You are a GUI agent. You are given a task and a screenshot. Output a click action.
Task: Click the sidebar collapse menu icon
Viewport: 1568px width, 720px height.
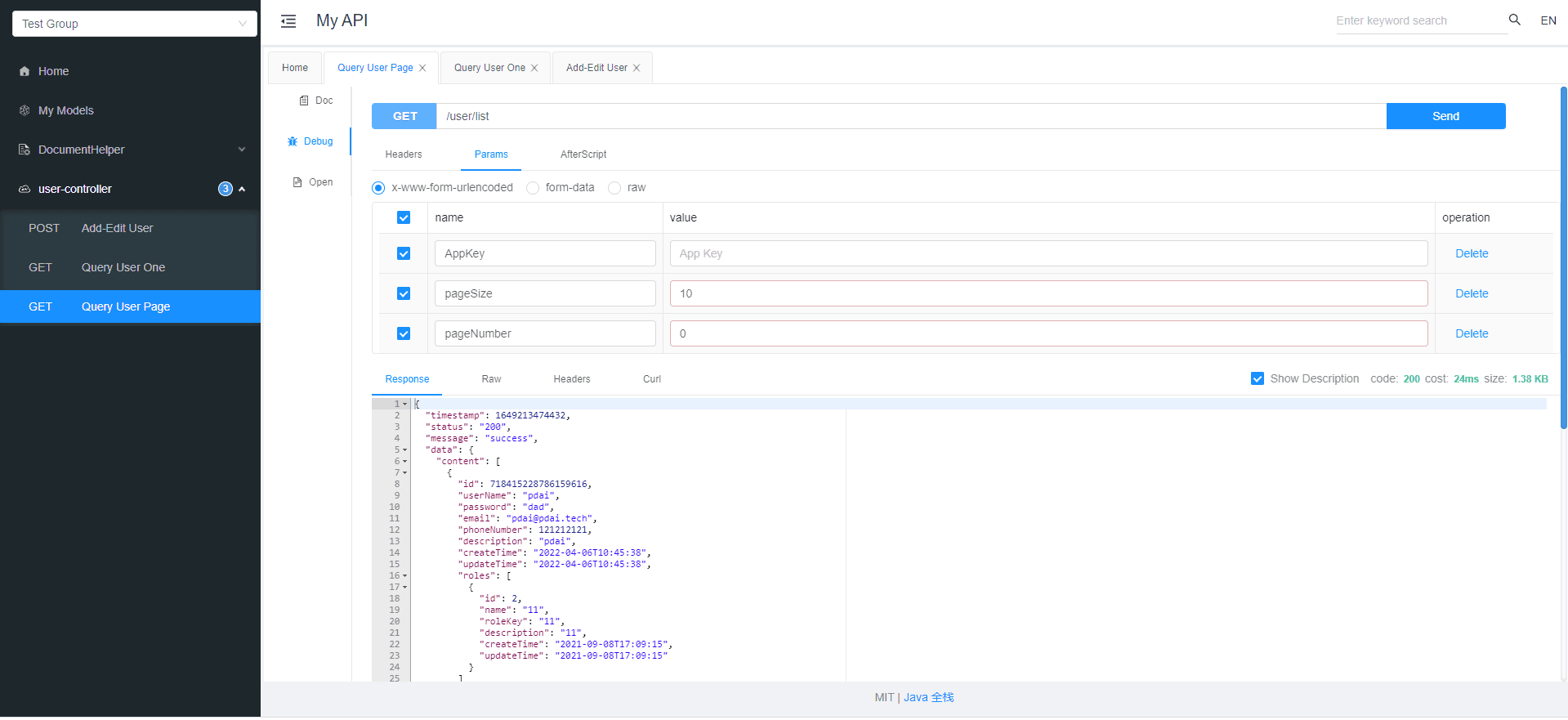pos(288,21)
